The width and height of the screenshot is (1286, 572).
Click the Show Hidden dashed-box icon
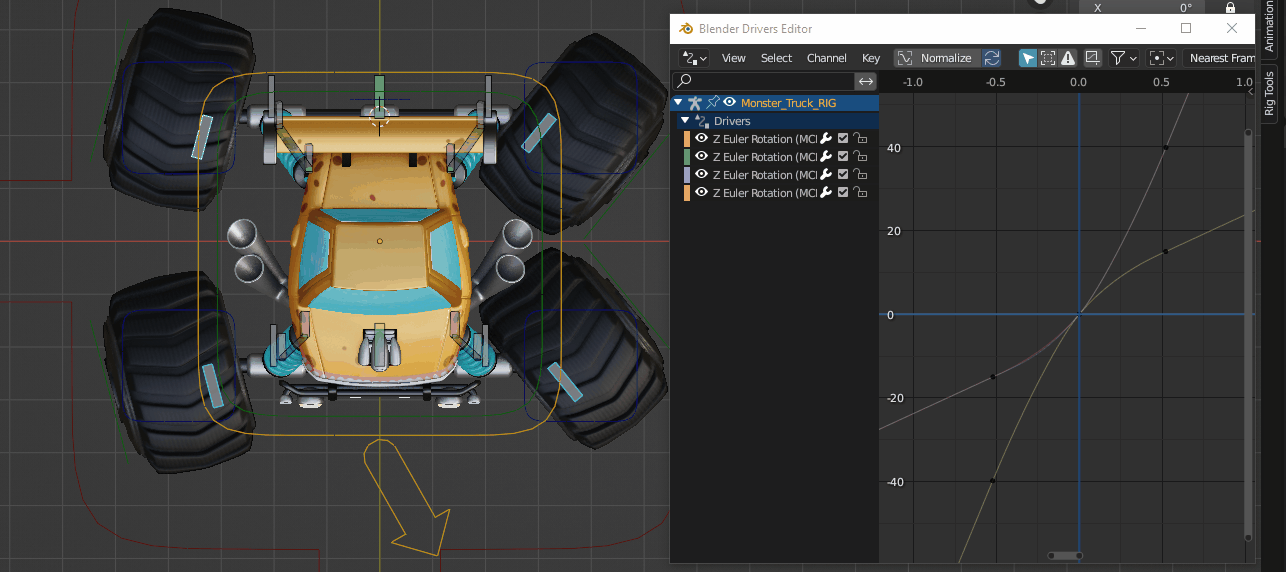(1048, 58)
